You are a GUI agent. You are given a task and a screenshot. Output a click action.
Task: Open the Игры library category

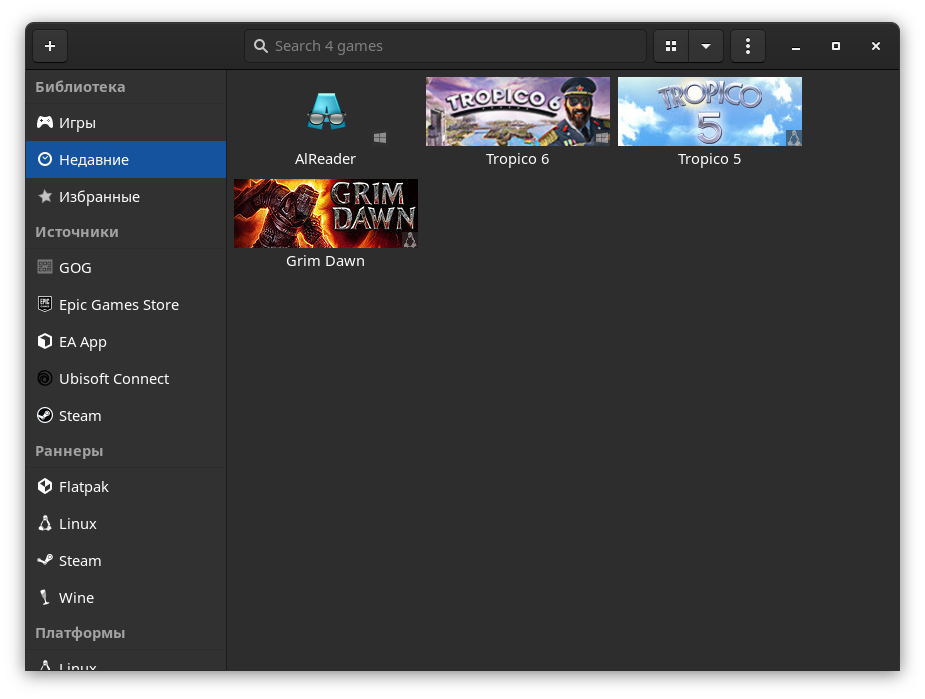[126, 123]
